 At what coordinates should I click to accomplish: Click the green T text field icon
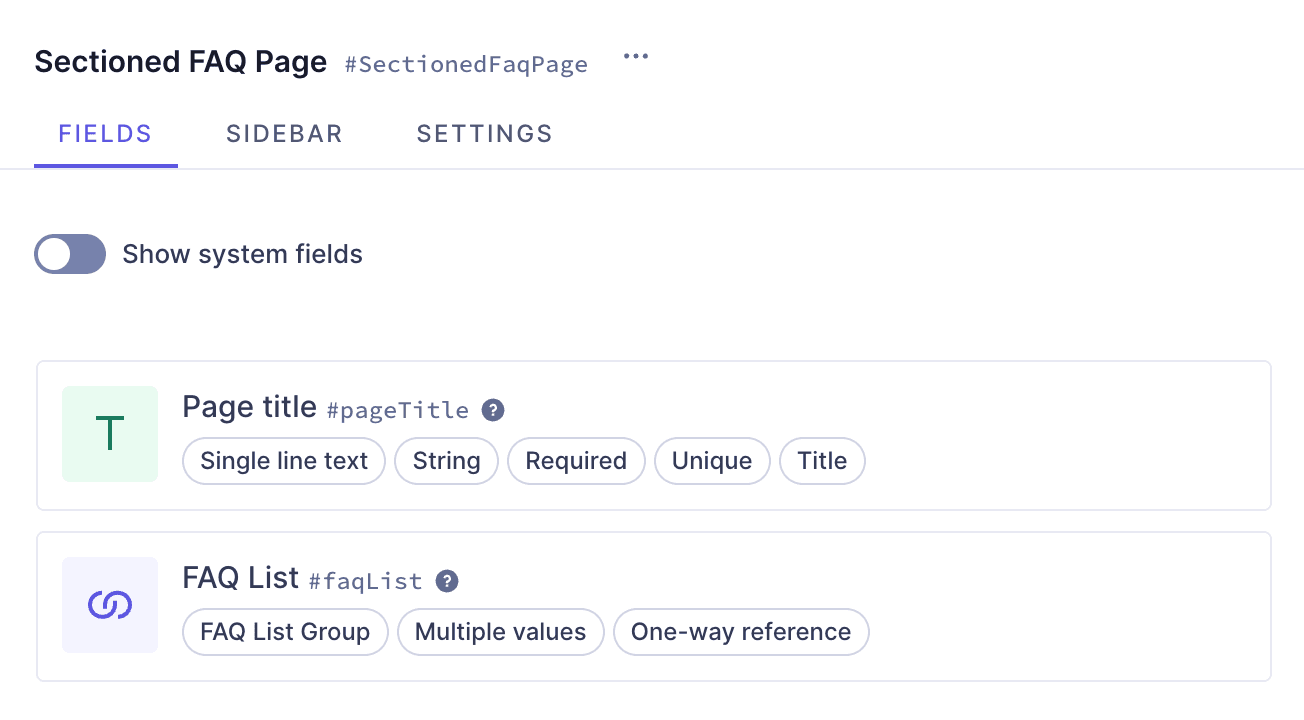click(x=110, y=434)
